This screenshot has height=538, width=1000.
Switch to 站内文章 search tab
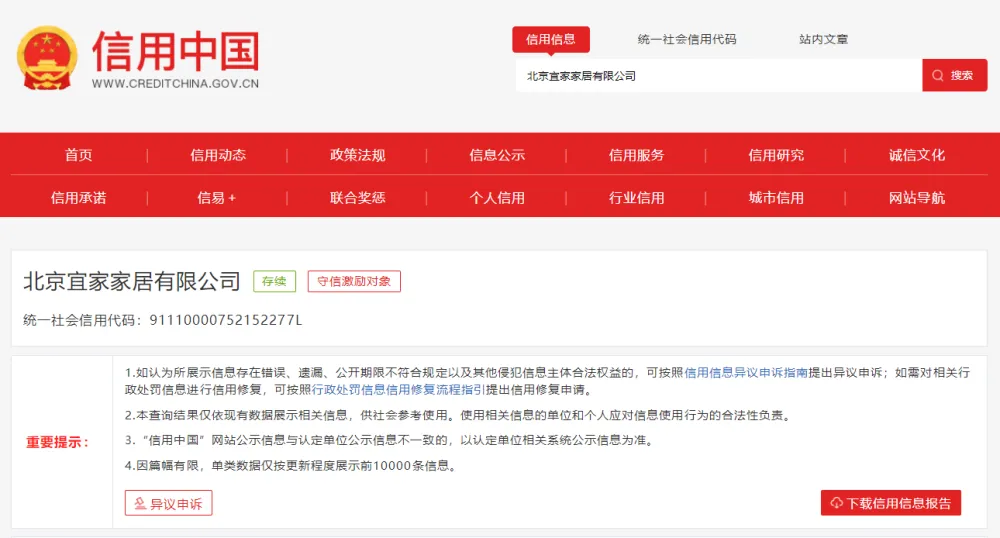point(823,39)
